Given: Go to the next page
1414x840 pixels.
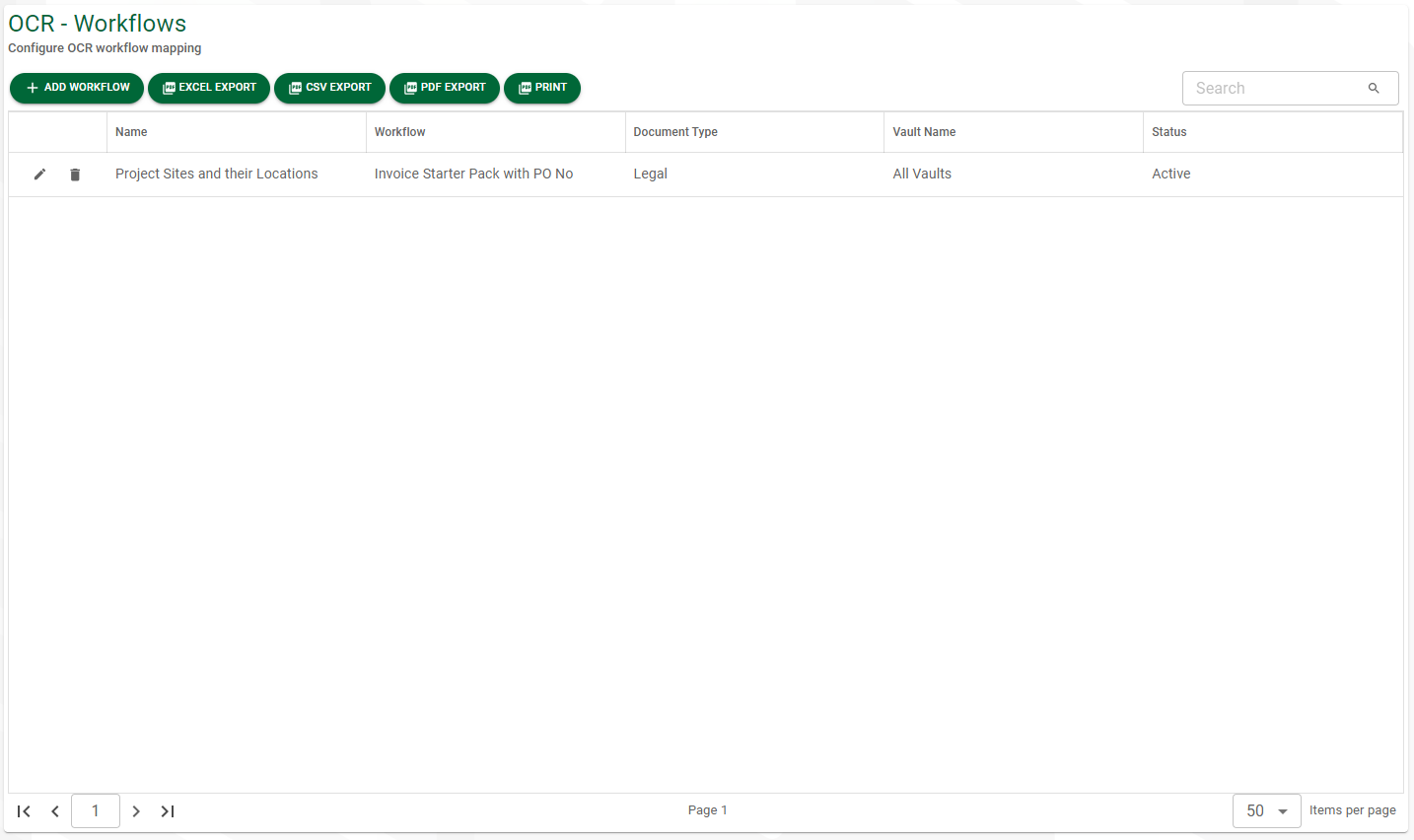Looking at the screenshot, I should (136, 811).
